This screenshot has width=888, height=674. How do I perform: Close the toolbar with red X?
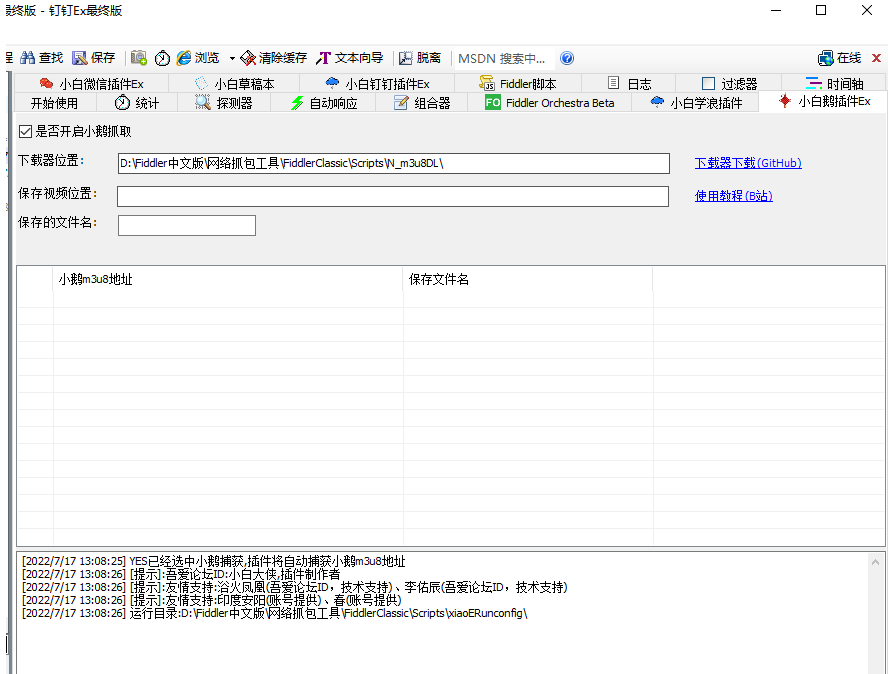(x=876, y=58)
